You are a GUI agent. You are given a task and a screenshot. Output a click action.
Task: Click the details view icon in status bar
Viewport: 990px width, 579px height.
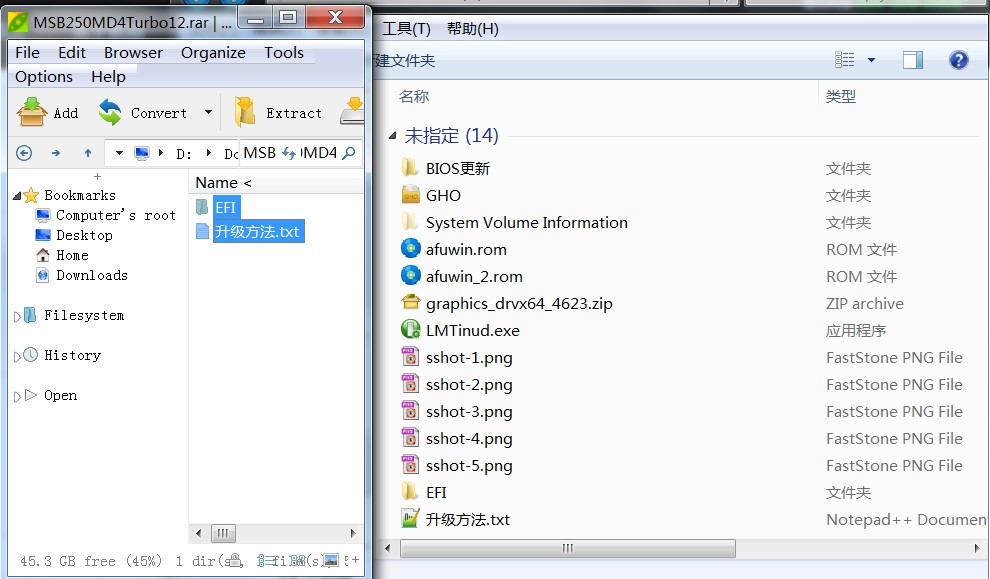pyautogui.click(x=265, y=560)
